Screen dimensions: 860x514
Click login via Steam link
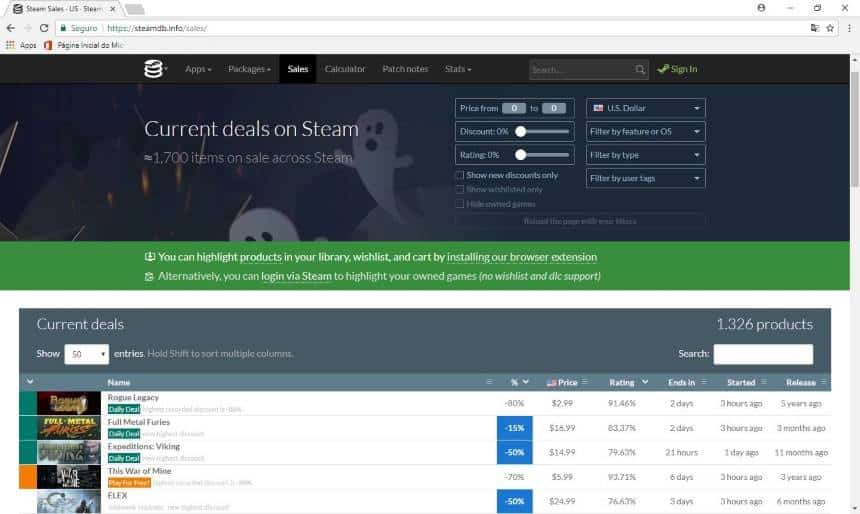[x=296, y=276]
